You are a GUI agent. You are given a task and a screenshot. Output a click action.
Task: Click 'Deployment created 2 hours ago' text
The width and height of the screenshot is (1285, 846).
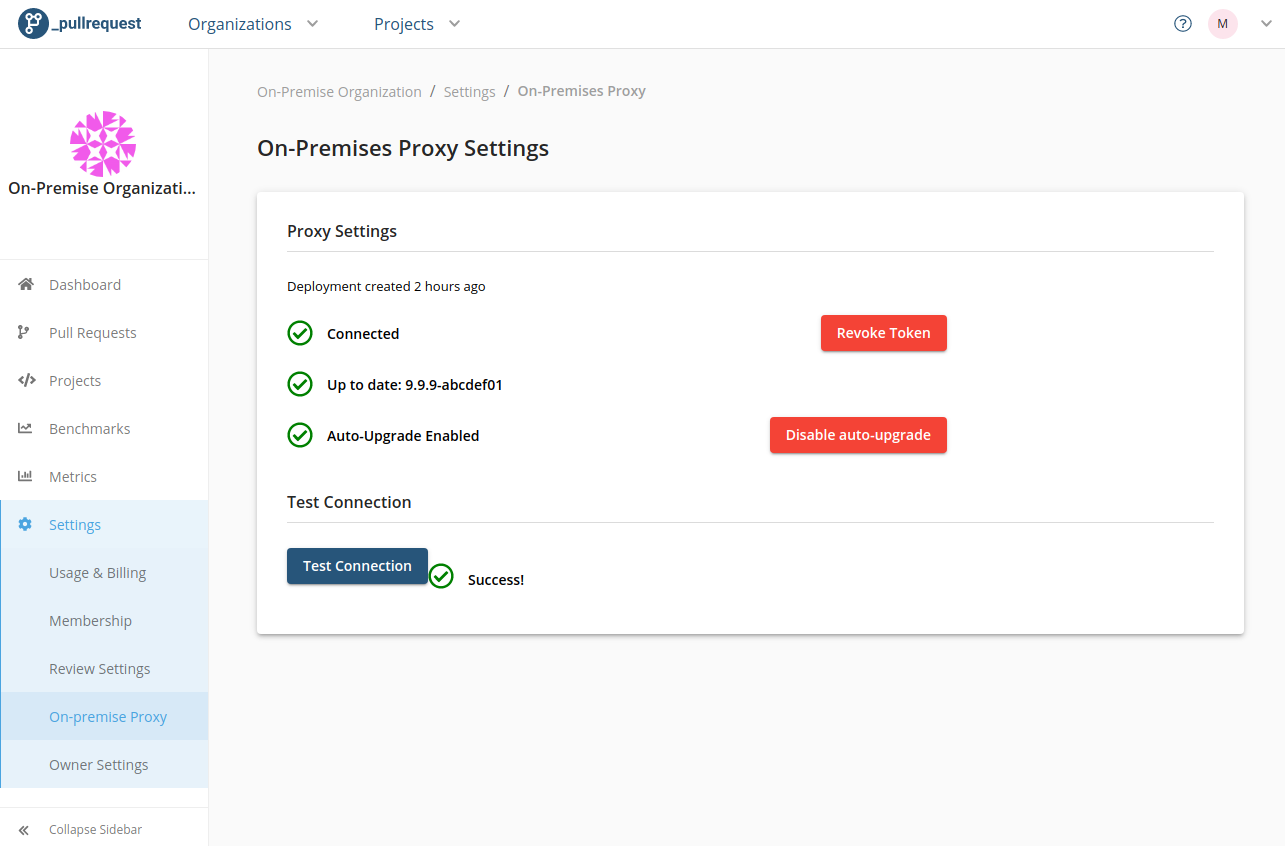(x=386, y=286)
